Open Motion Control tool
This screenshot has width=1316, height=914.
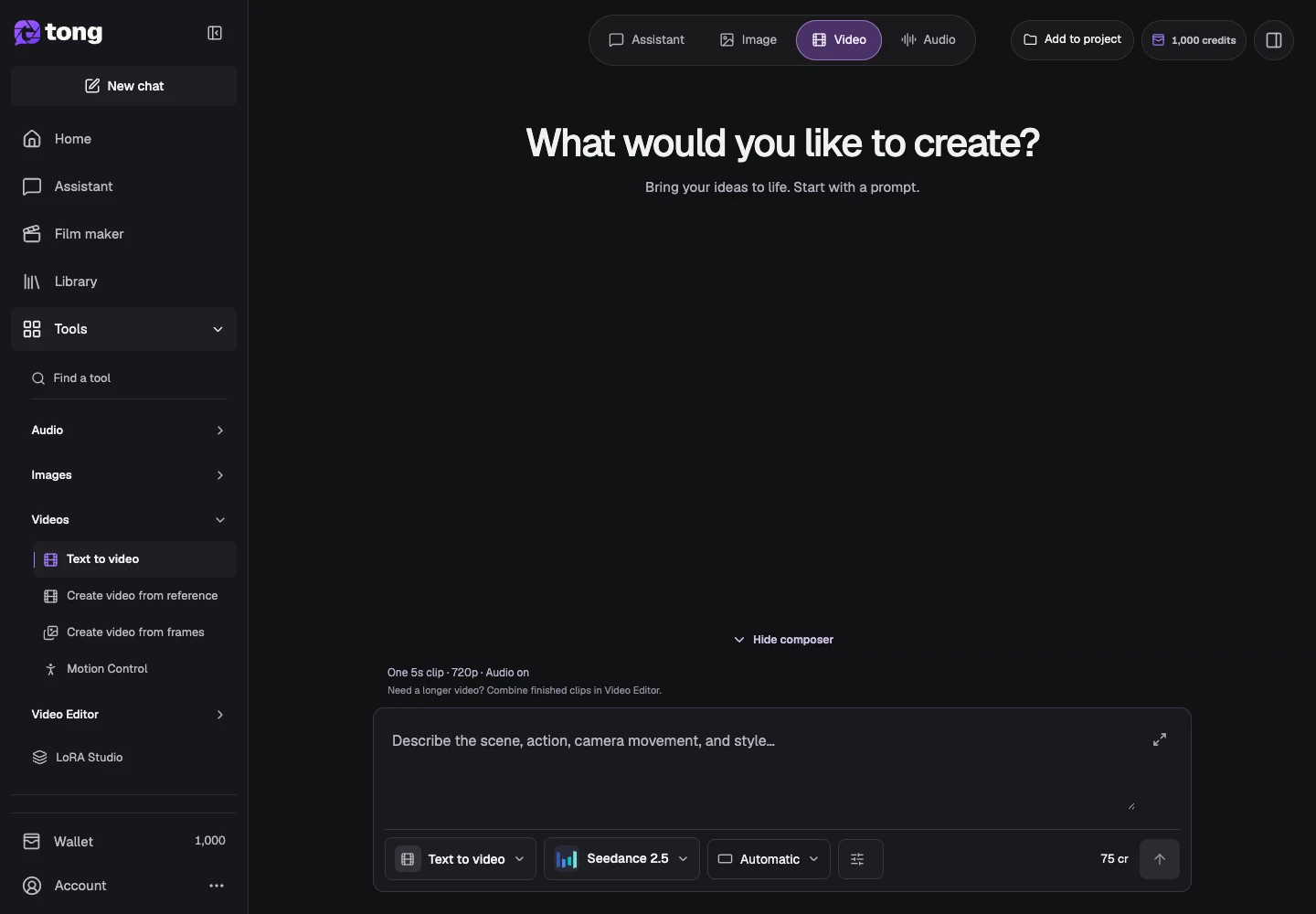pos(134,669)
